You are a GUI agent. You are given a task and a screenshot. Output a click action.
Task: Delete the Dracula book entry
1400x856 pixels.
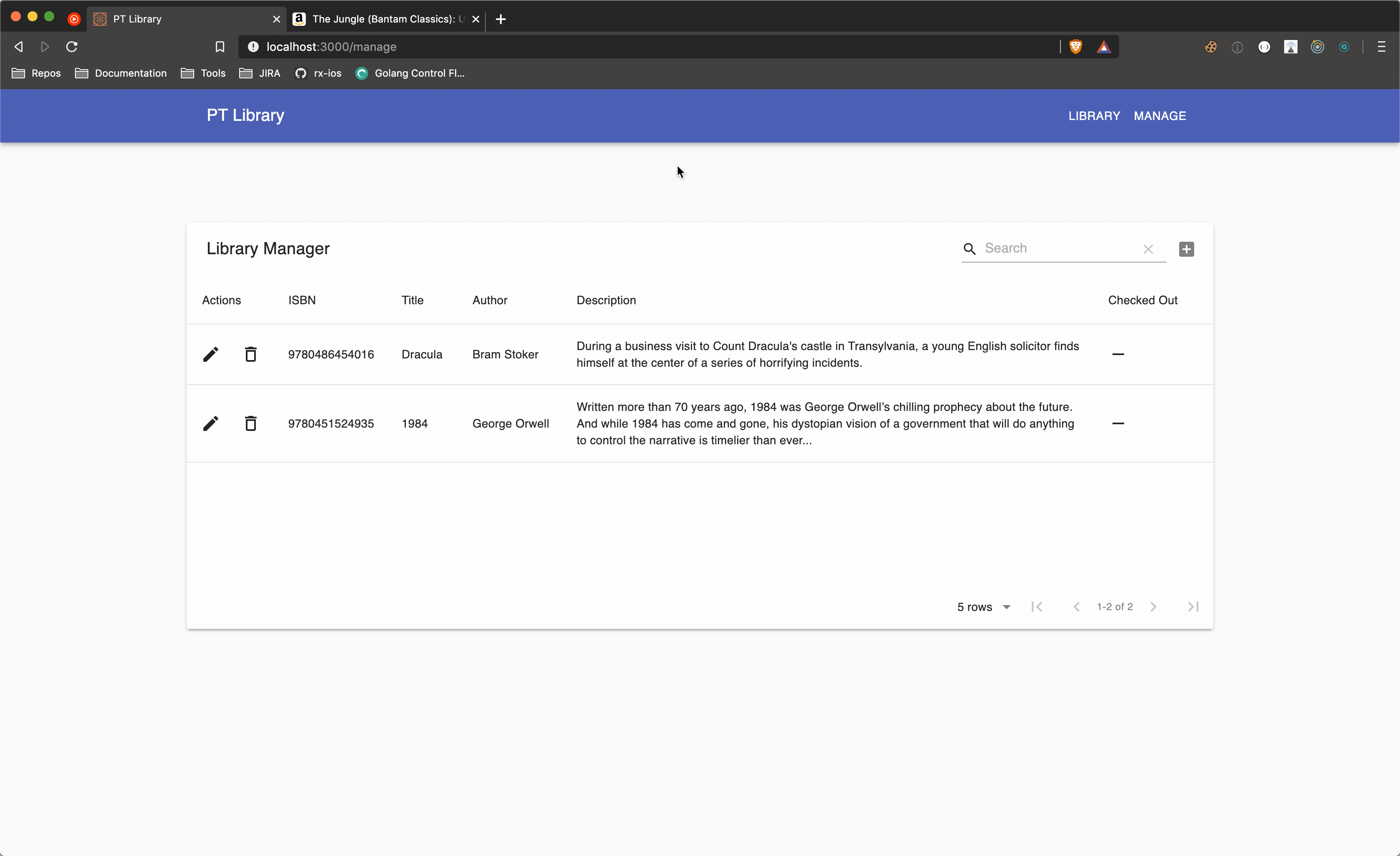tap(250, 354)
